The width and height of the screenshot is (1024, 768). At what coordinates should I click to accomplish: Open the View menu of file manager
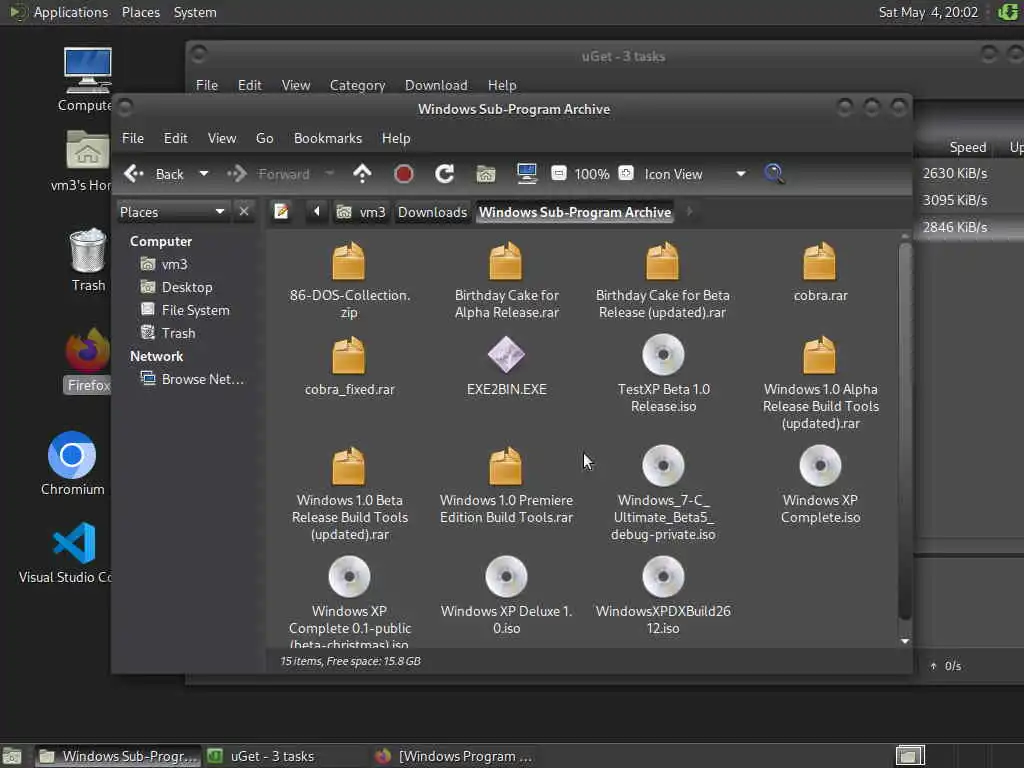click(222, 138)
